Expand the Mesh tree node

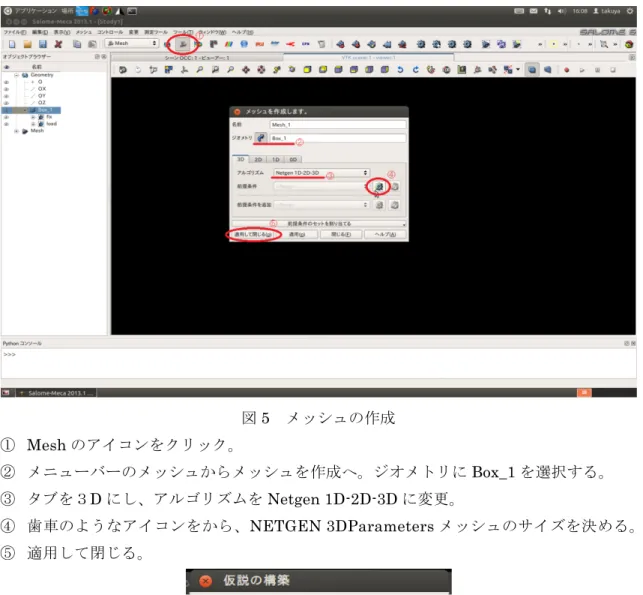coord(17,131)
